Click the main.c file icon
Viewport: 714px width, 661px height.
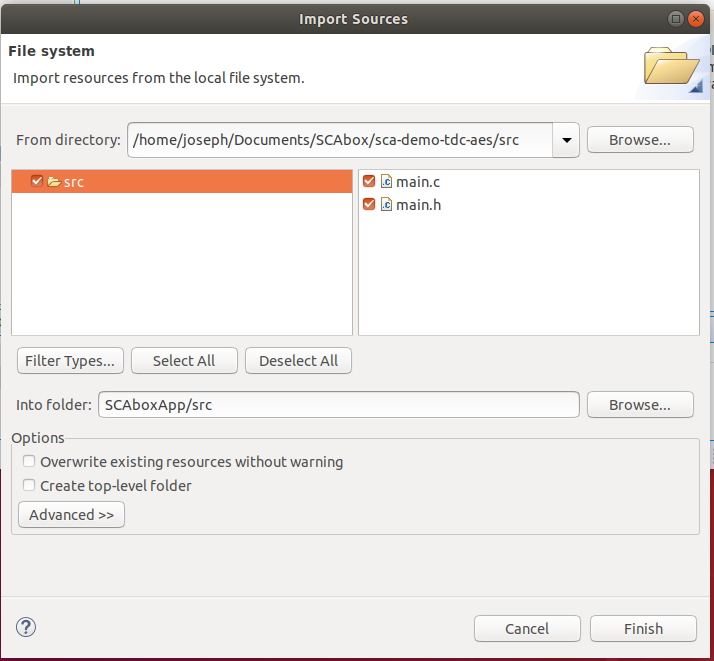[x=386, y=181]
